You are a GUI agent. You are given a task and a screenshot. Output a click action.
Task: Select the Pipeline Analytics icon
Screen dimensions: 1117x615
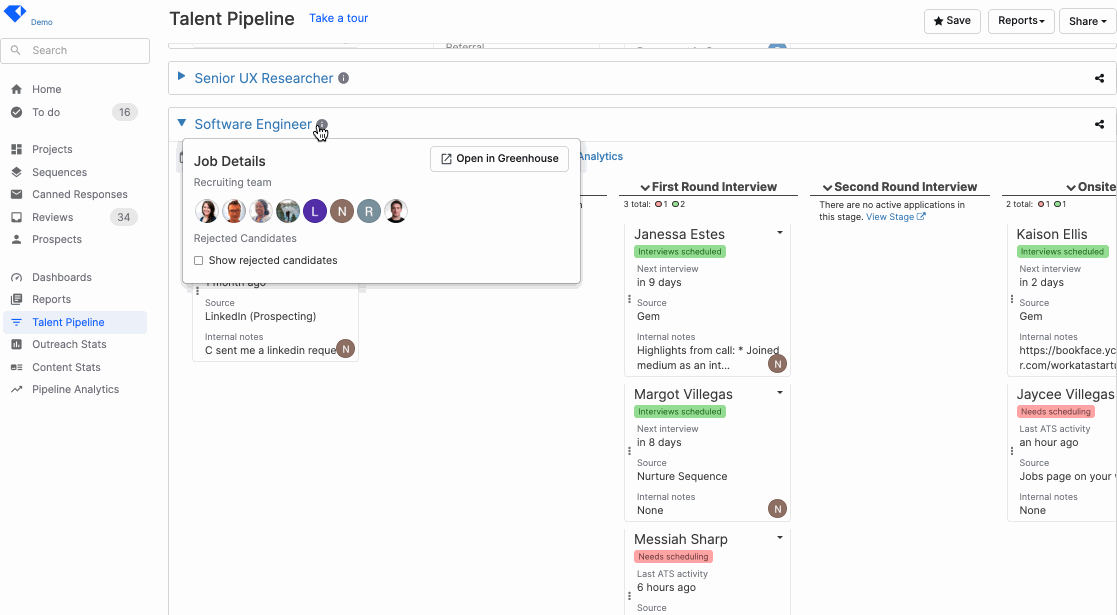pos(14,389)
